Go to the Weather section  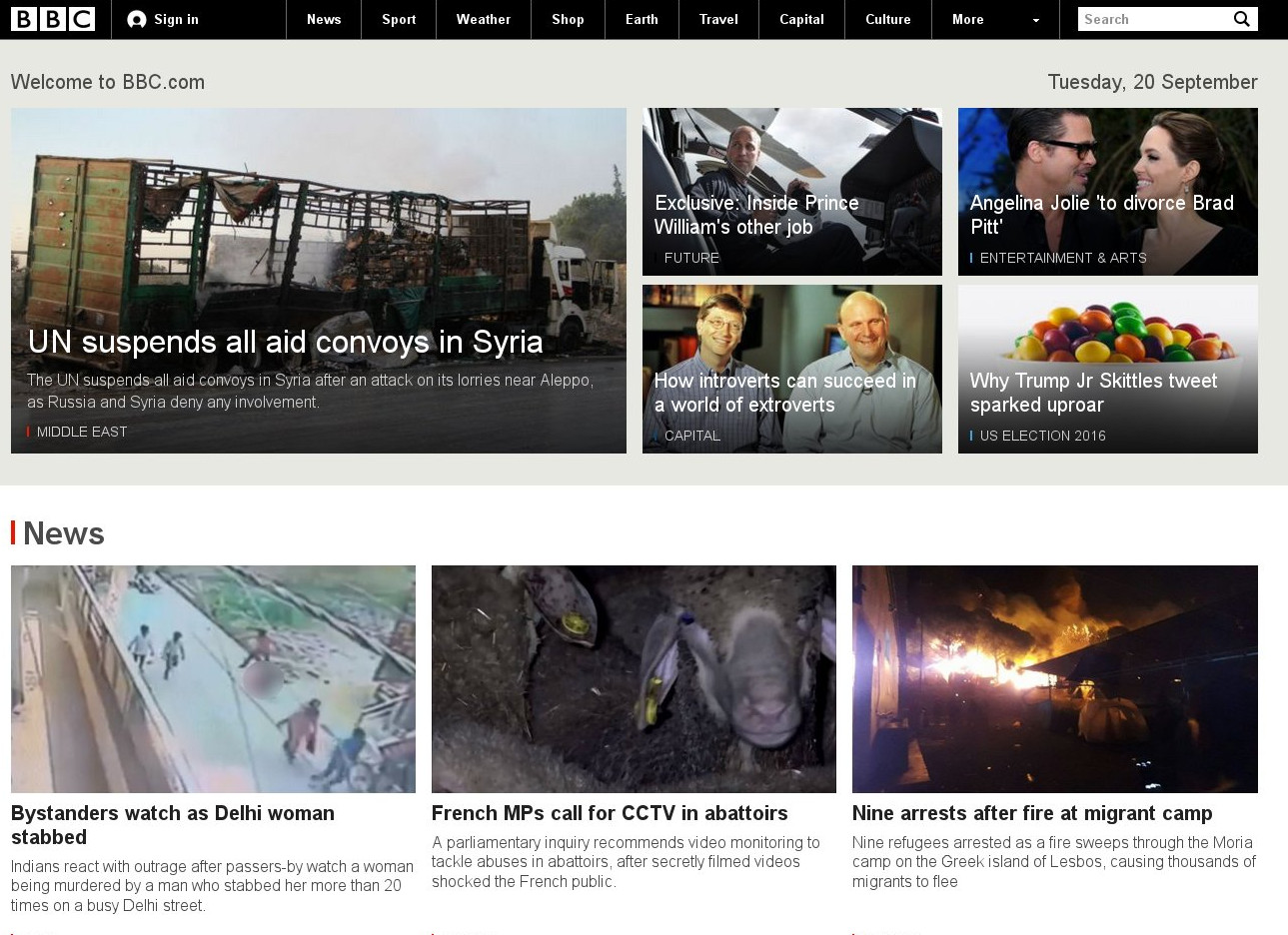[x=483, y=20]
